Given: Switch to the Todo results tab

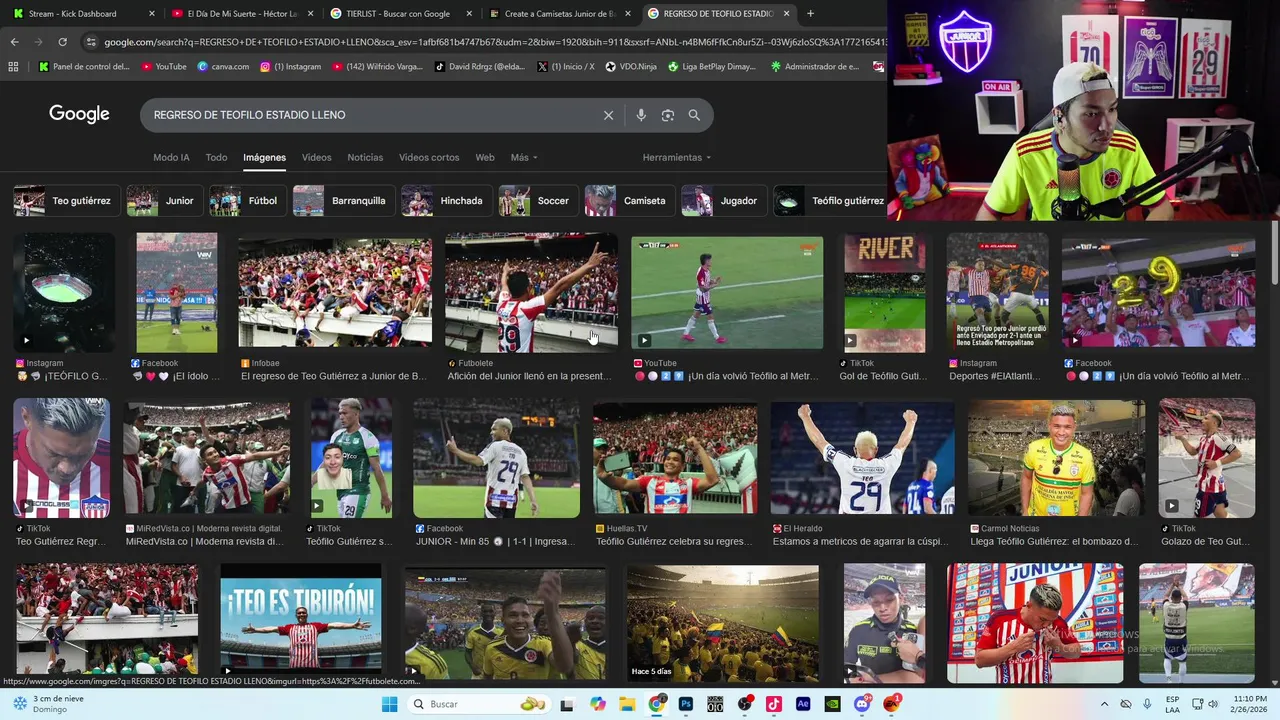Looking at the screenshot, I should pyautogui.click(x=216, y=157).
